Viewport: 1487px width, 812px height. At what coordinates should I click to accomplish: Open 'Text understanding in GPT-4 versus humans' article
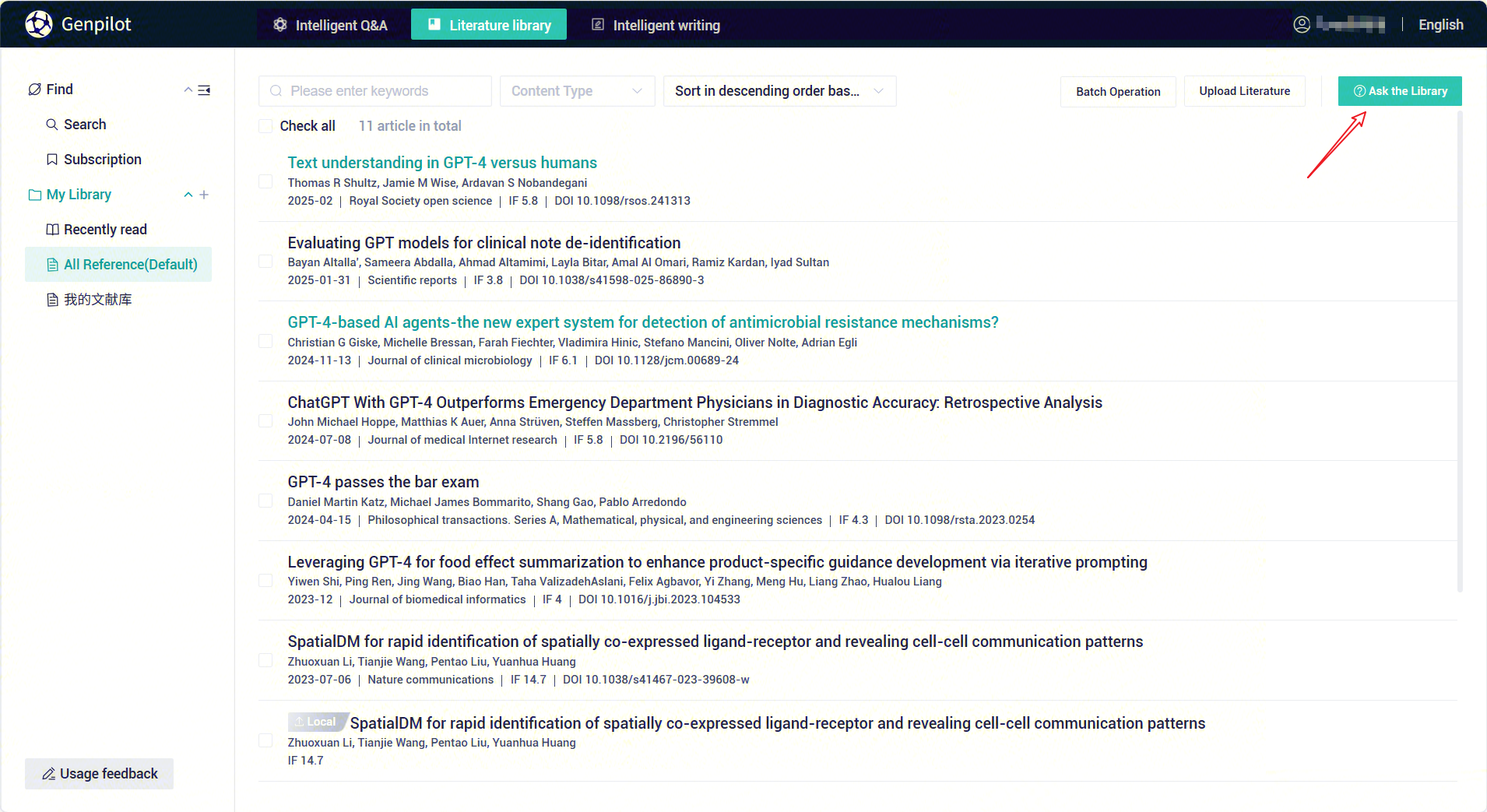tap(442, 163)
